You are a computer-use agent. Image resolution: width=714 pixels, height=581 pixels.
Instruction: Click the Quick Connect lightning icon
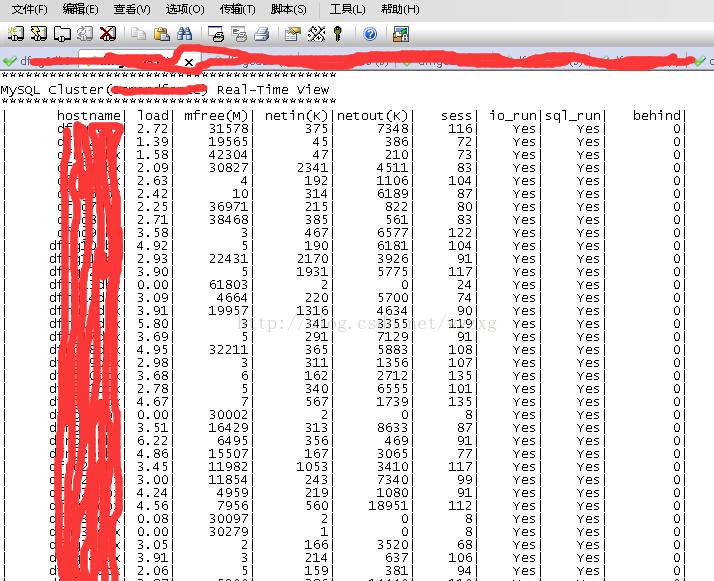[x=39, y=34]
